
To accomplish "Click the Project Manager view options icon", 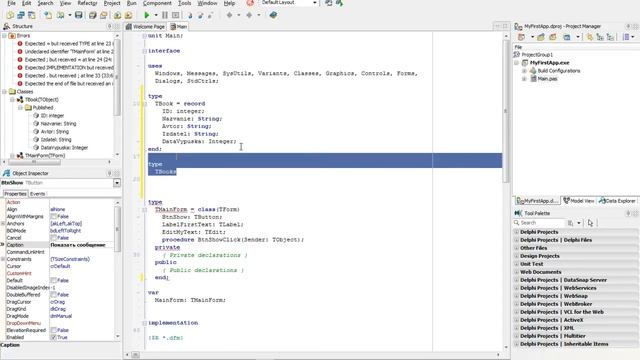I will click(627, 37).
